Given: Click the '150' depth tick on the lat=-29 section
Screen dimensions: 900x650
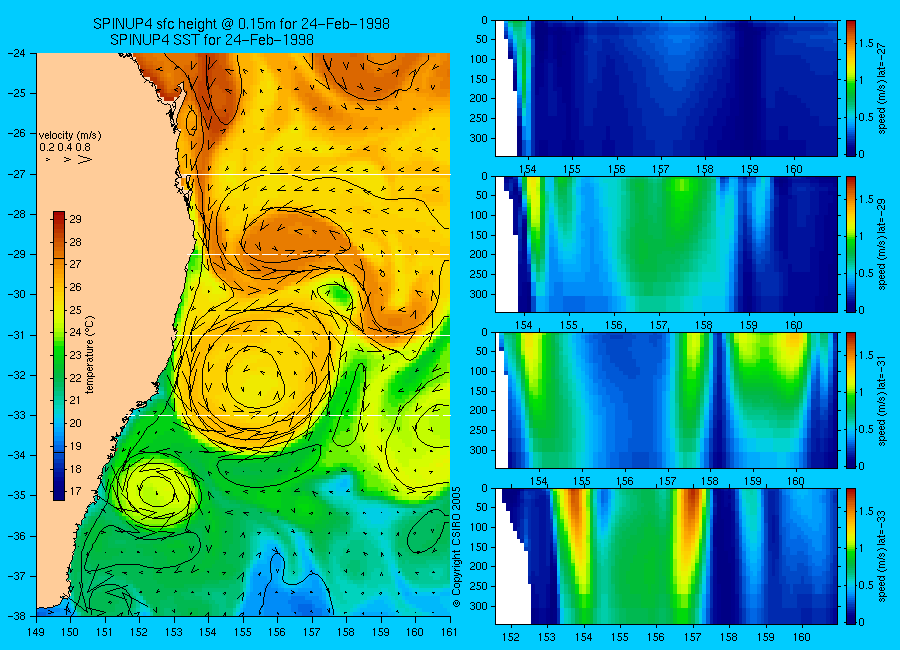Looking at the screenshot, I should 479,235.
